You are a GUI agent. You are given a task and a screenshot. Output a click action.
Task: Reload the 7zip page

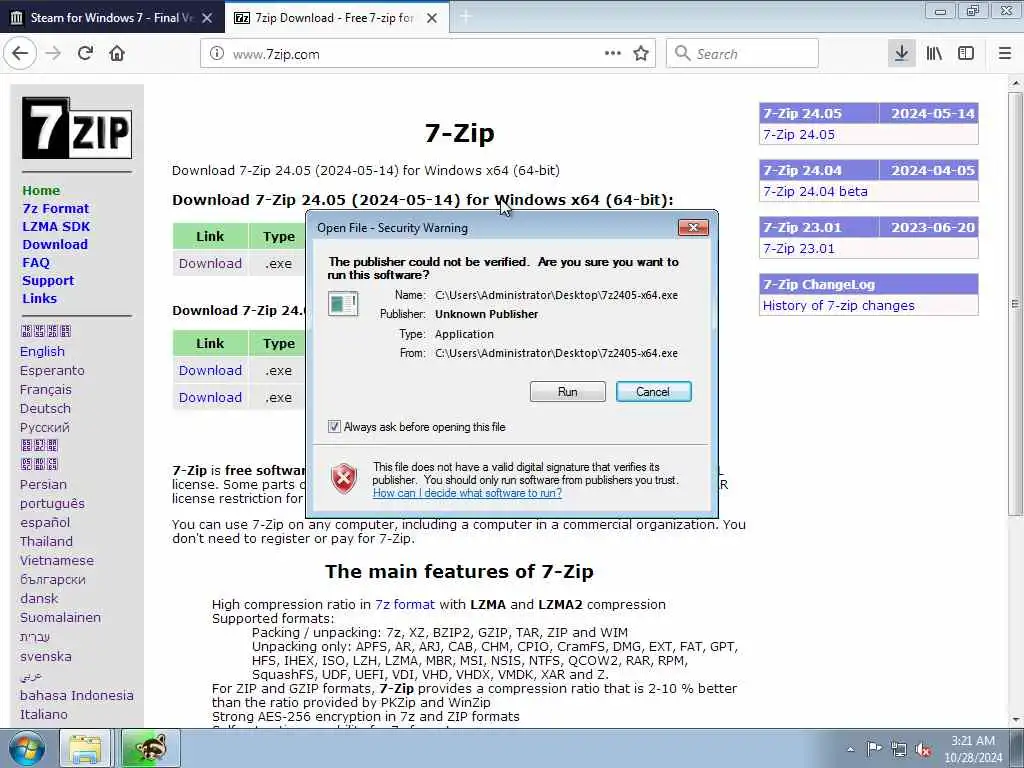(x=86, y=54)
